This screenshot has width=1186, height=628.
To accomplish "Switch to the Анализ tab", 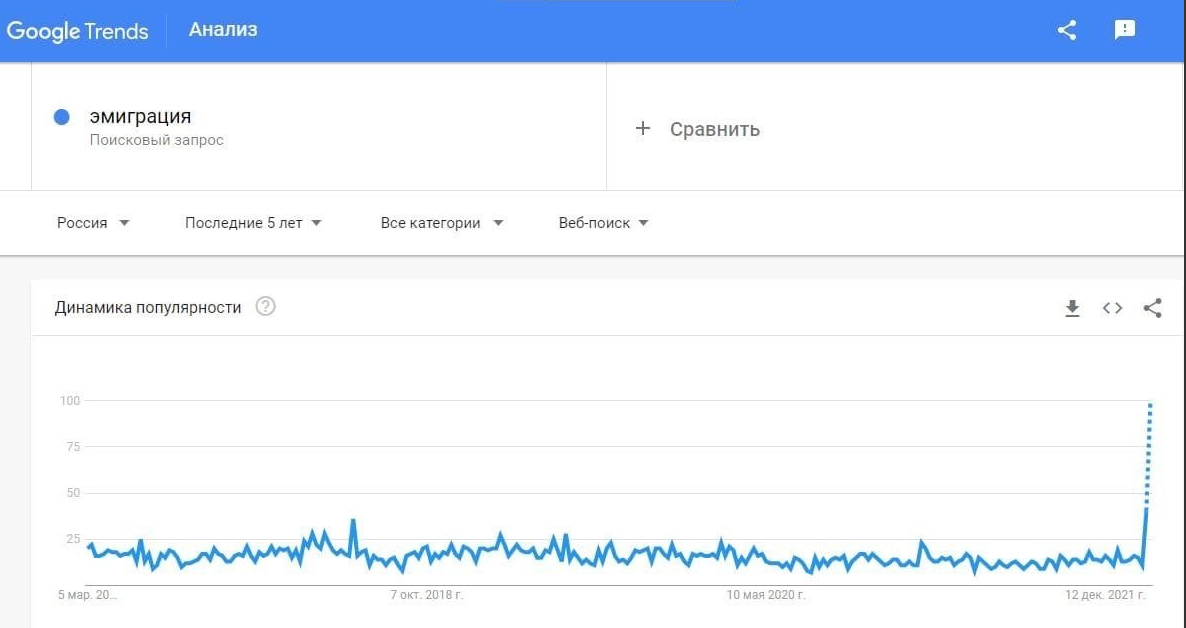I will 223,30.
